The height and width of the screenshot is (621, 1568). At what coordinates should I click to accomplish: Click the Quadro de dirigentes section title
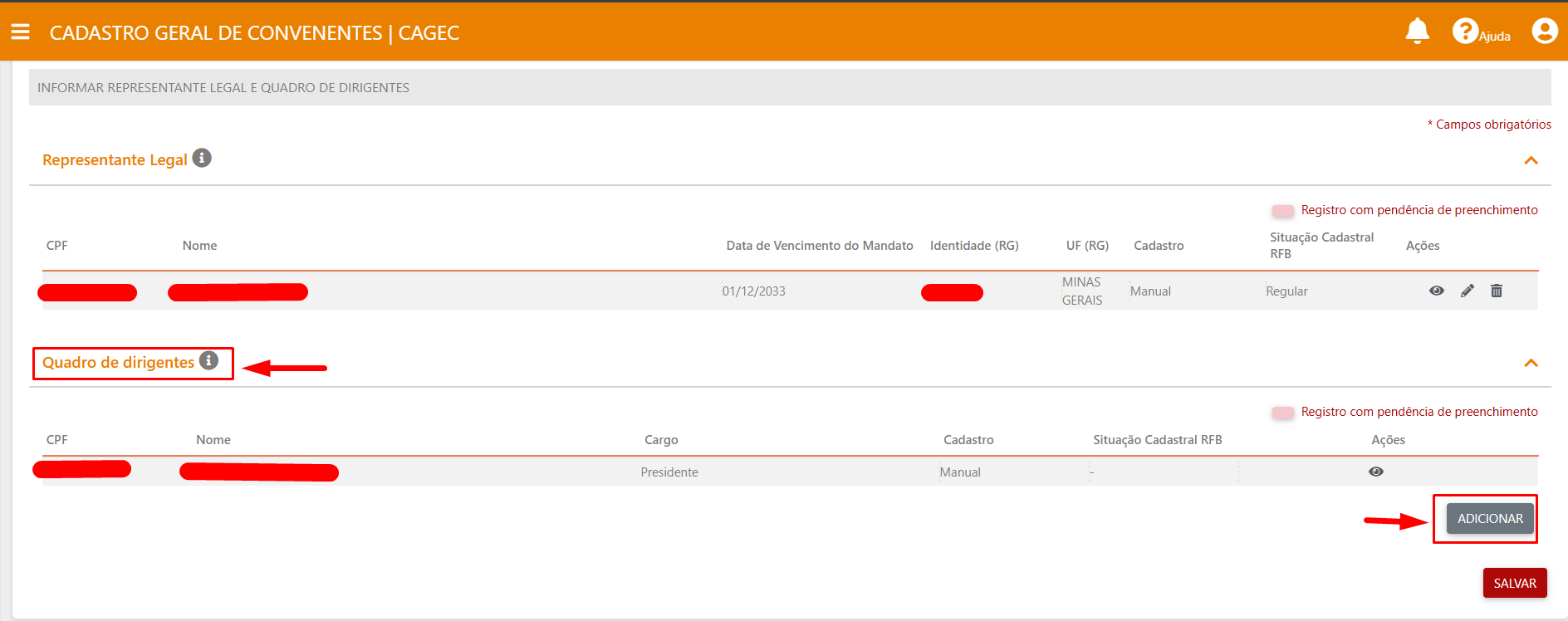[118, 363]
